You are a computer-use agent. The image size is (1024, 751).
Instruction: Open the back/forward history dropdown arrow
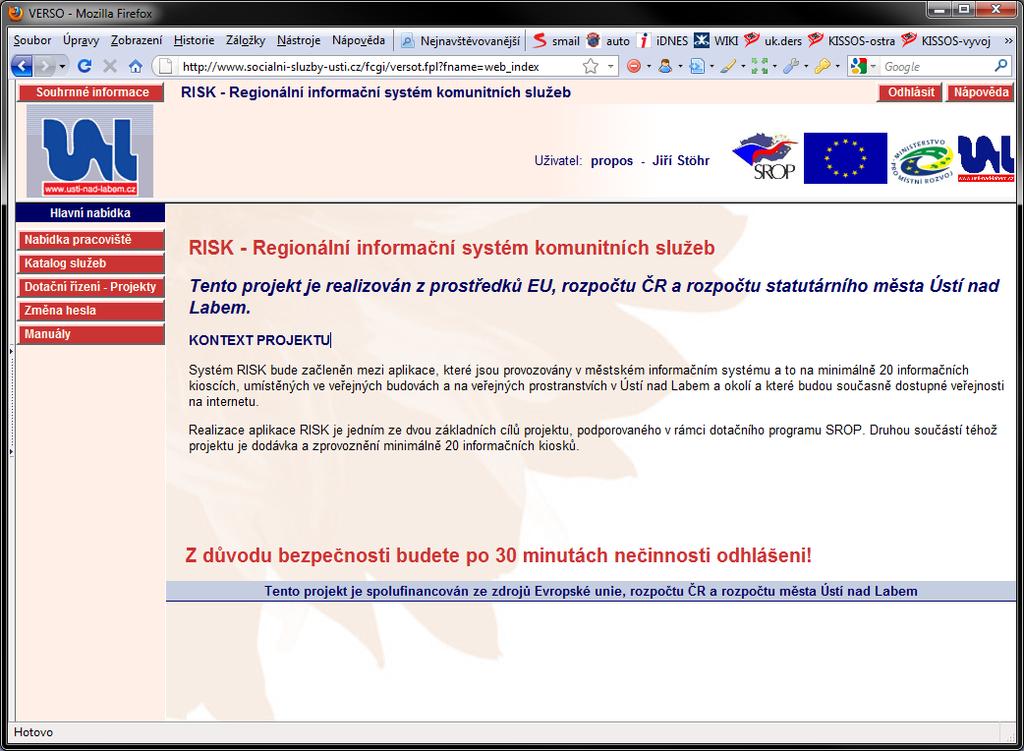point(63,67)
